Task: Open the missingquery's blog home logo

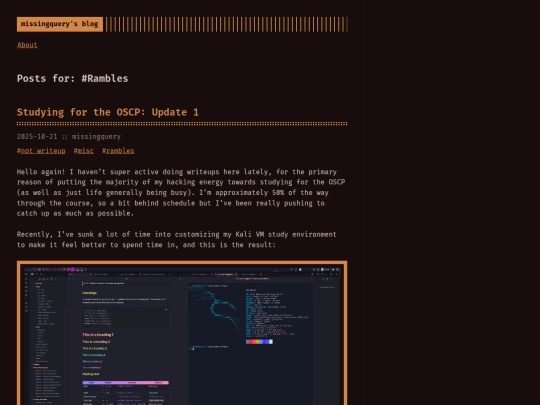Action: [x=60, y=24]
